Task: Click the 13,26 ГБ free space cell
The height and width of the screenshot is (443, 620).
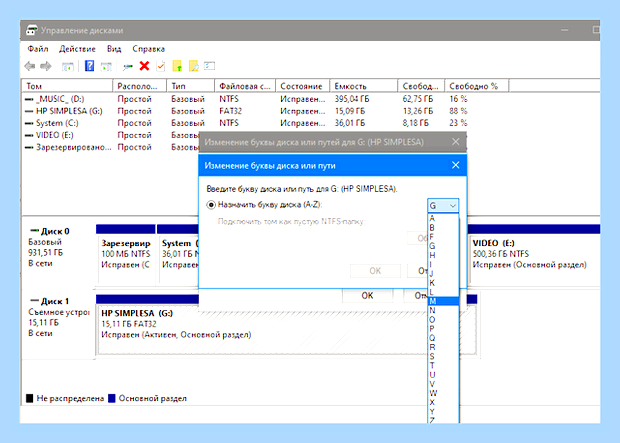Action: pos(418,111)
